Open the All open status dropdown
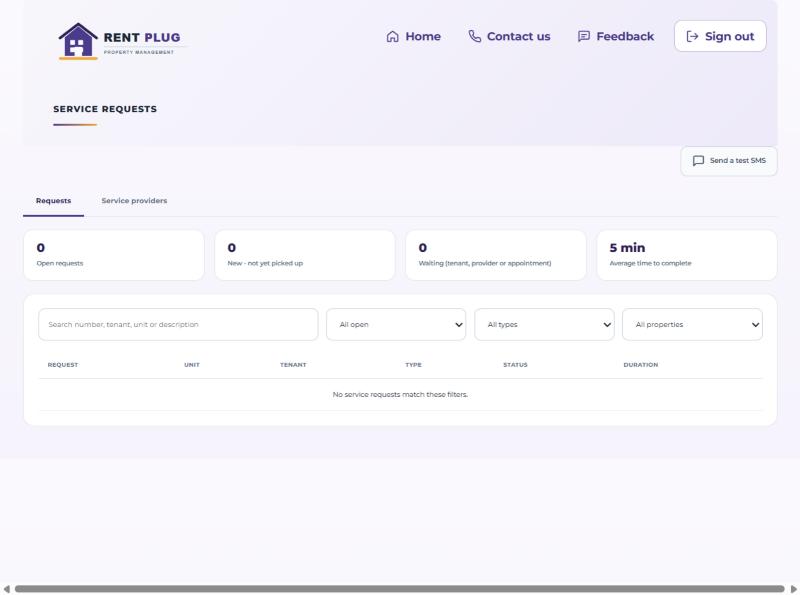The height and width of the screenshot is (595, 800). 396,325
